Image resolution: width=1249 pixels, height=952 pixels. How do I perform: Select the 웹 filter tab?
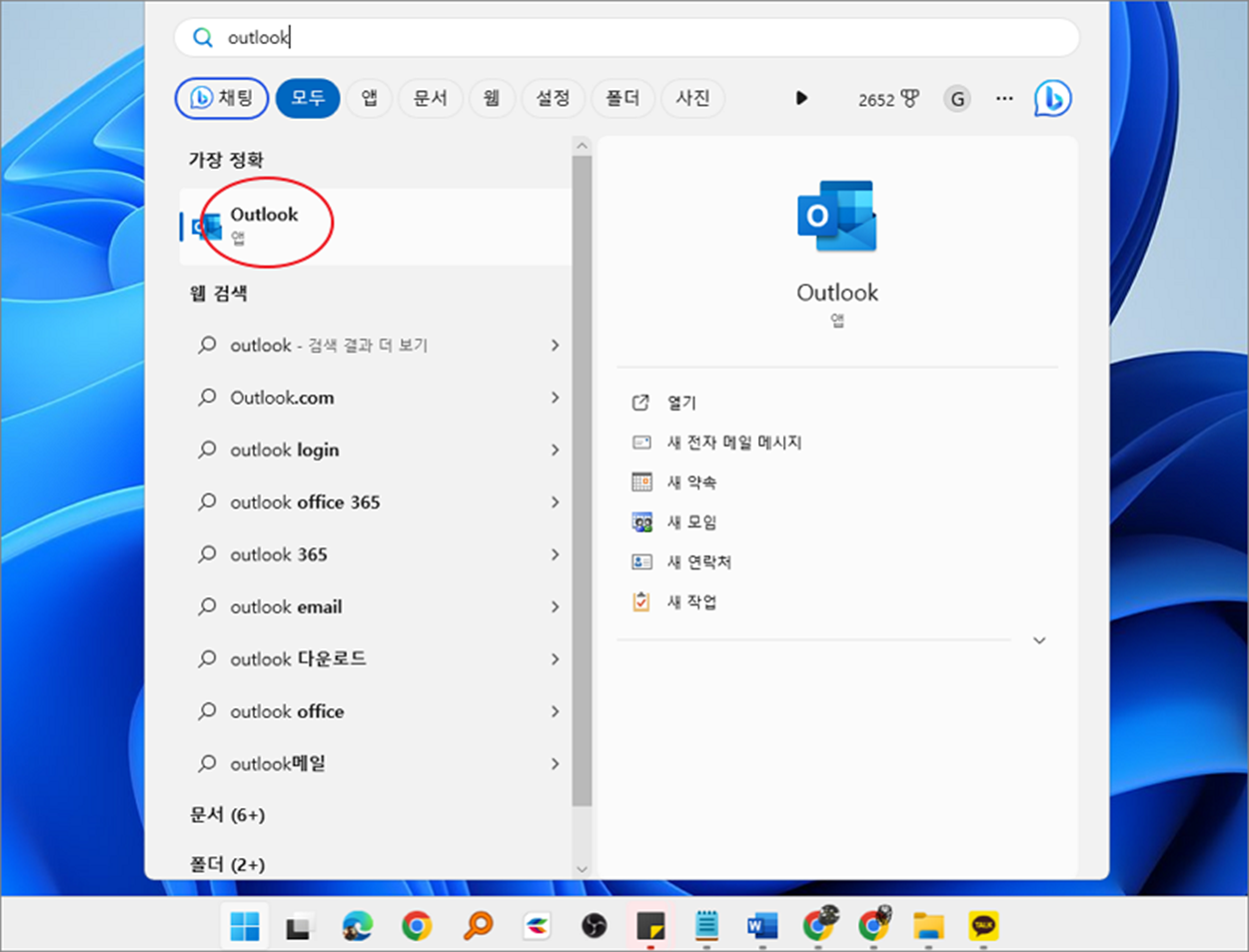point(492,98)
